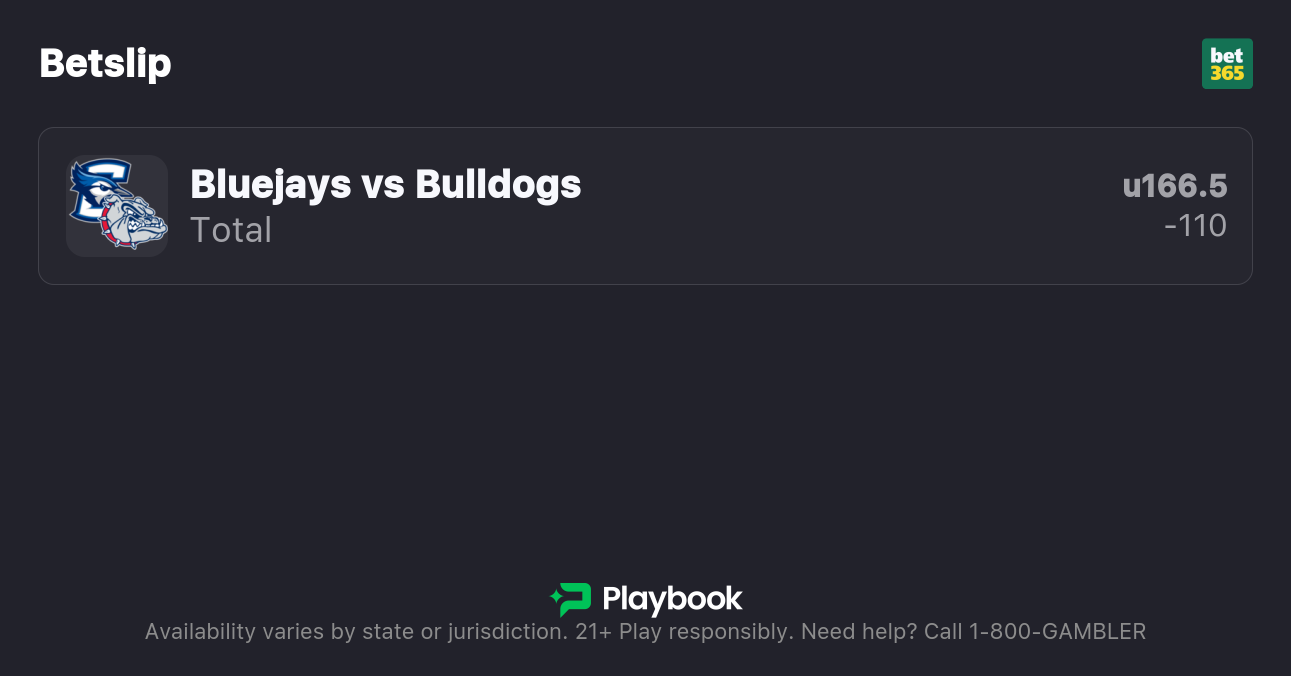Click the green Playbook logo icon
The image size is (1291, 676).
[x=571, y=599]
